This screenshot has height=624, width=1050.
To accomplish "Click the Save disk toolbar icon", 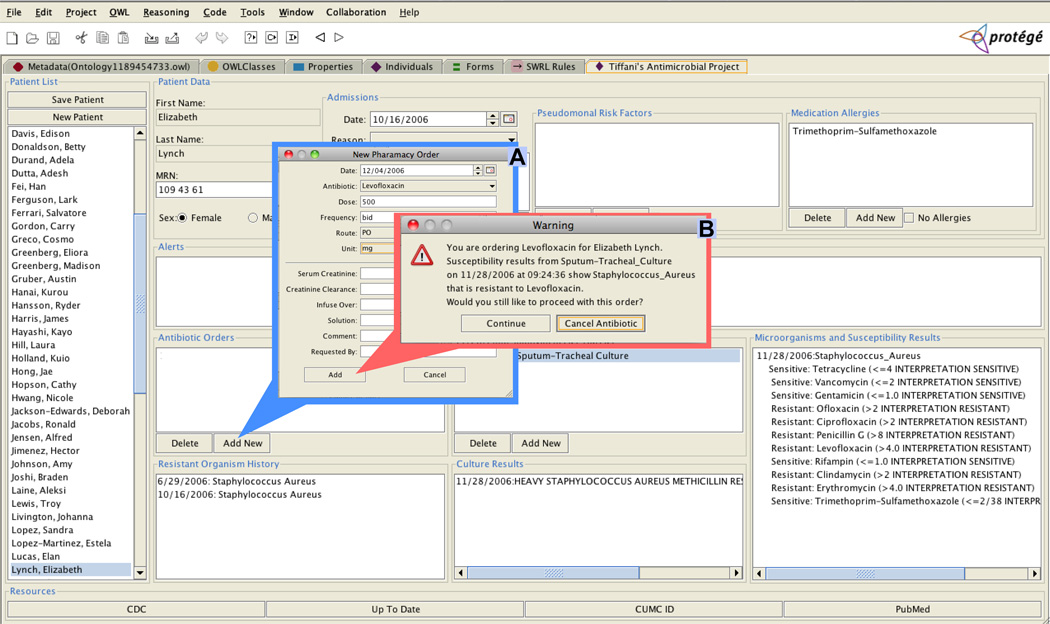I will pos(53,38).
